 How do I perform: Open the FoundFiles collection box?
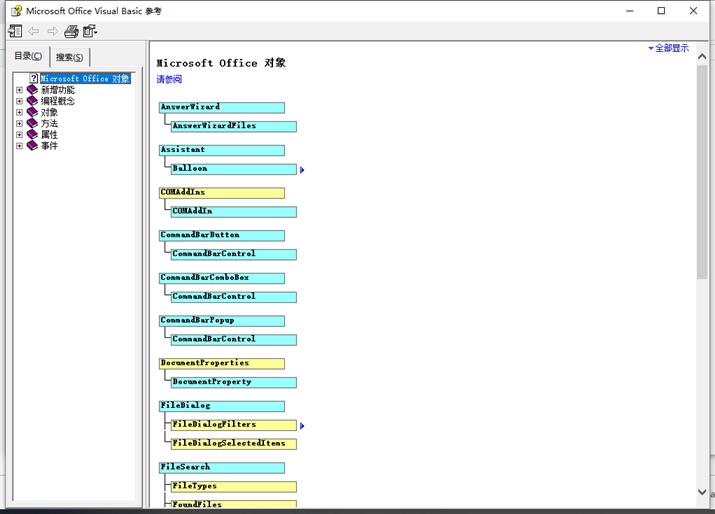click(x=234, y=504)
